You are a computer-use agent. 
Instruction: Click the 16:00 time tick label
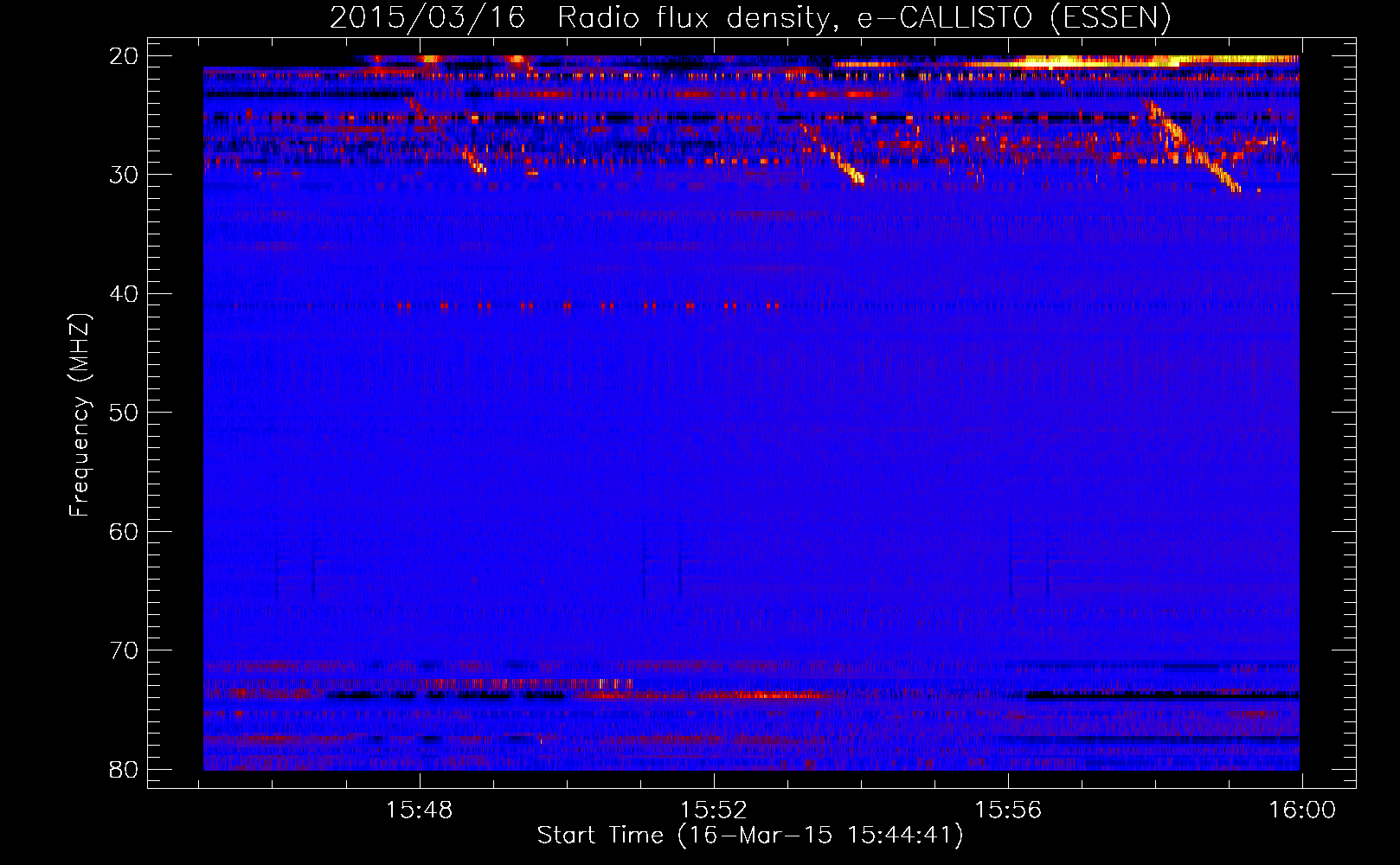(x=1302, y=811)
